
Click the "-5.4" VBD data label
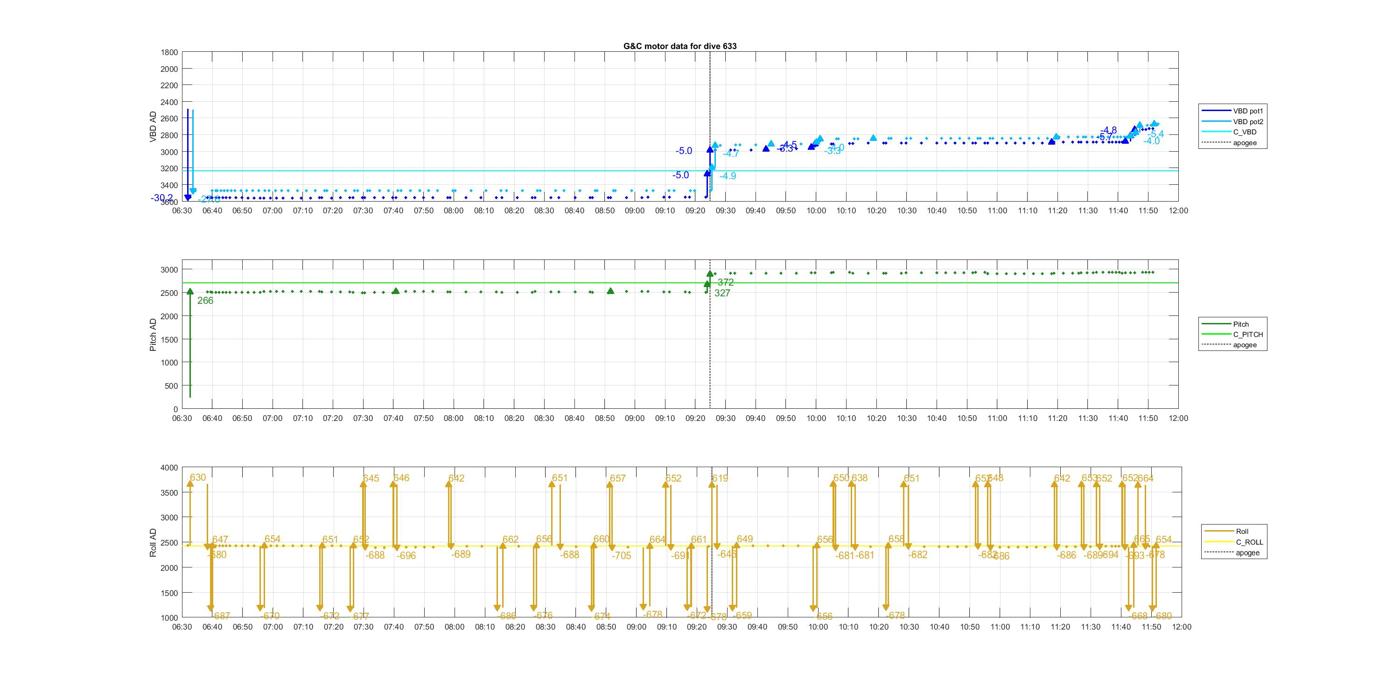pyautogui.click(x=1155, y=134)
